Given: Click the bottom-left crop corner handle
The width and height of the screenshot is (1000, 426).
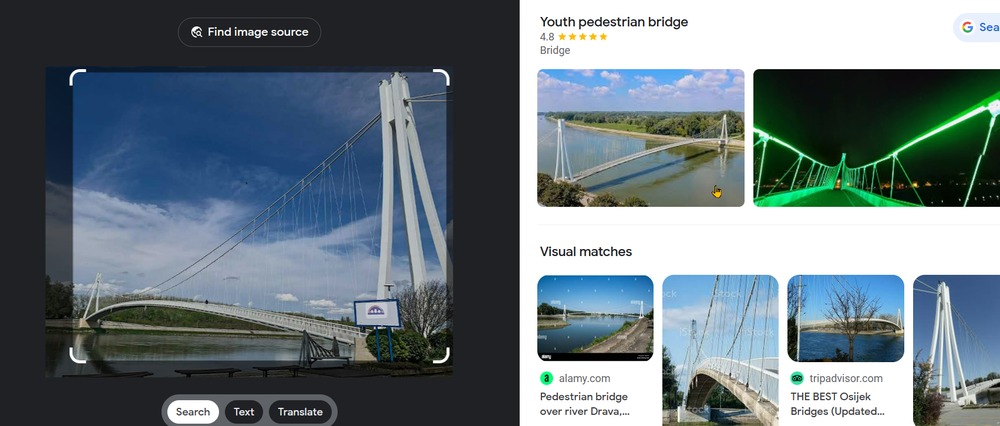Looking at the screenshot, I should [x=77, y=355].
